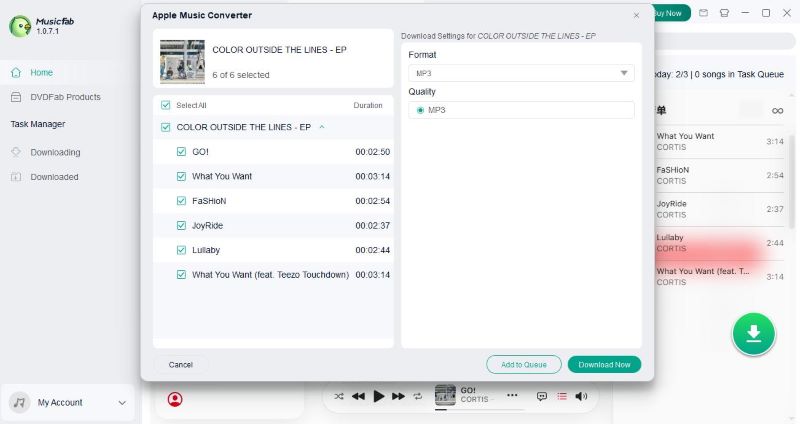Skip to the previous track
This screenshot has height=424, width=800.
[358, 396]
